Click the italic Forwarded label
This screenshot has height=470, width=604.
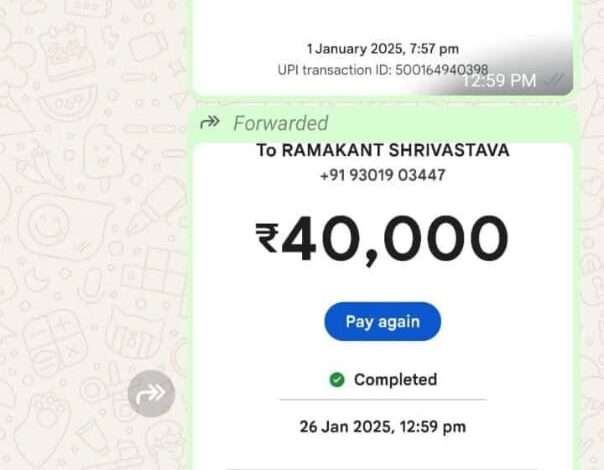coord(280,123)
